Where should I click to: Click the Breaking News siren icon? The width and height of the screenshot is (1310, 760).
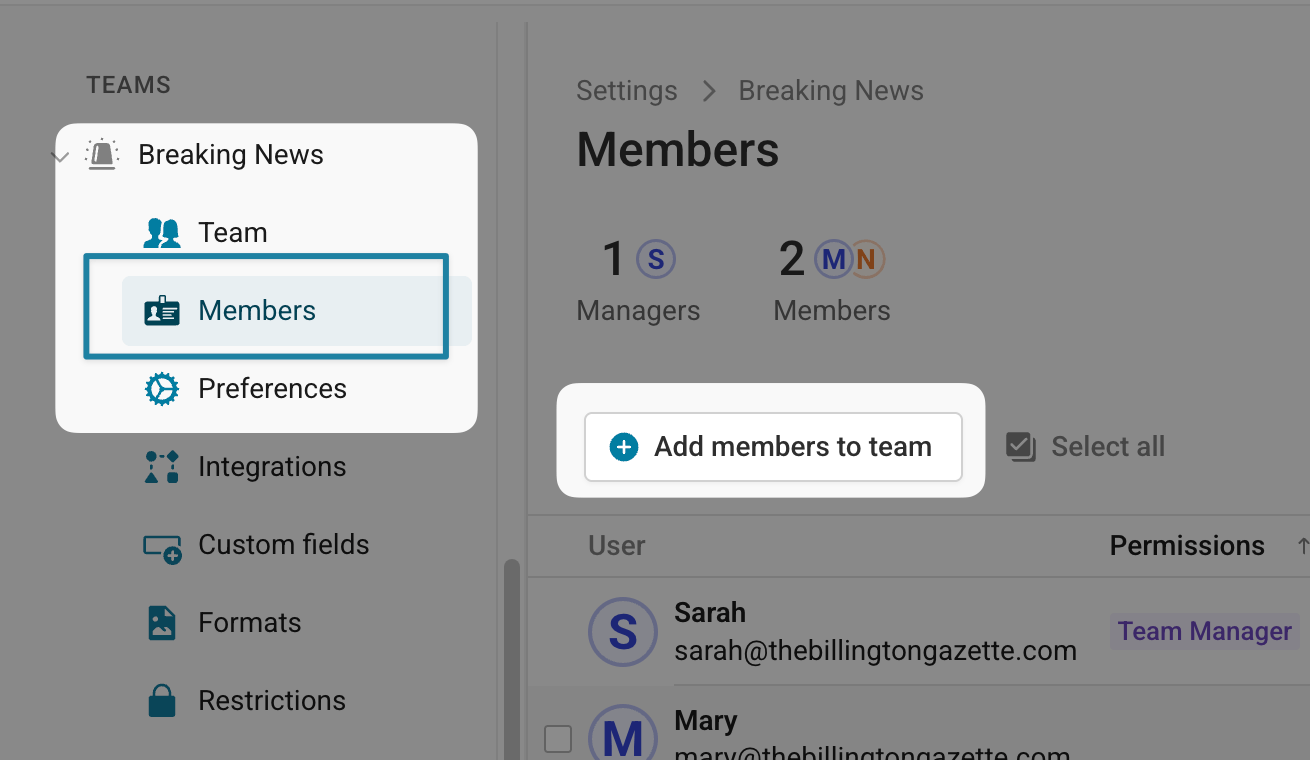(102, 154)
